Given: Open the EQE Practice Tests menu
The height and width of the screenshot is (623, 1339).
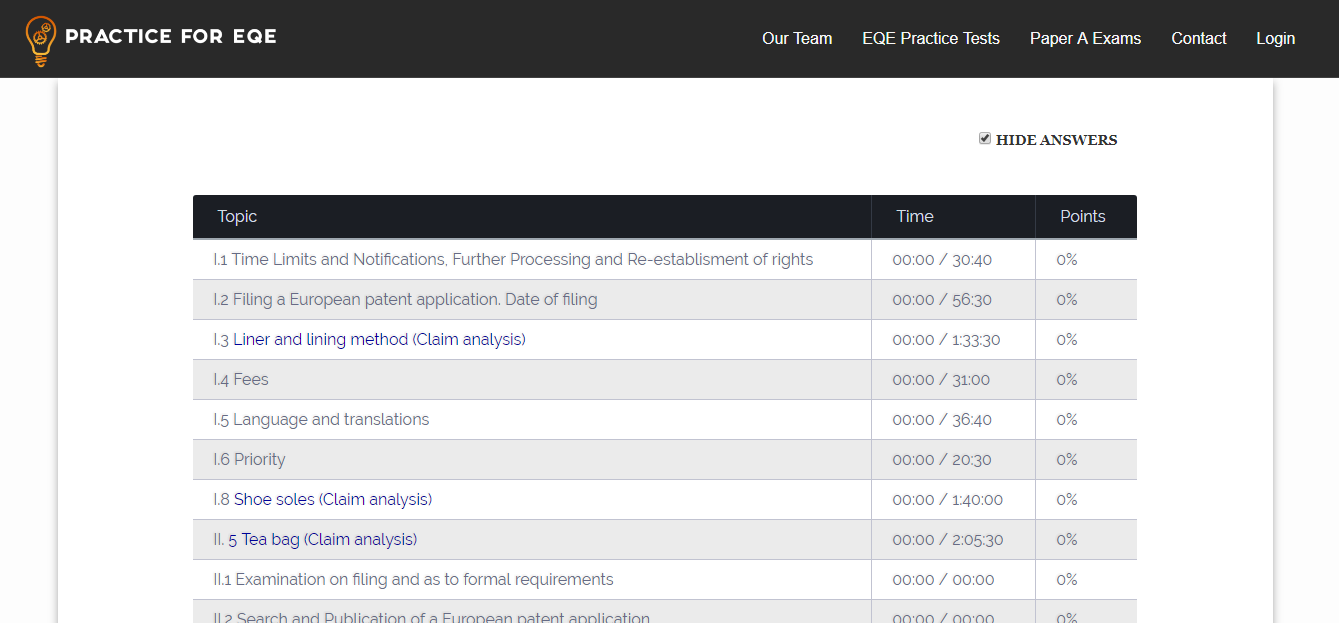Looking at the screenshot, I should (930, 38).
